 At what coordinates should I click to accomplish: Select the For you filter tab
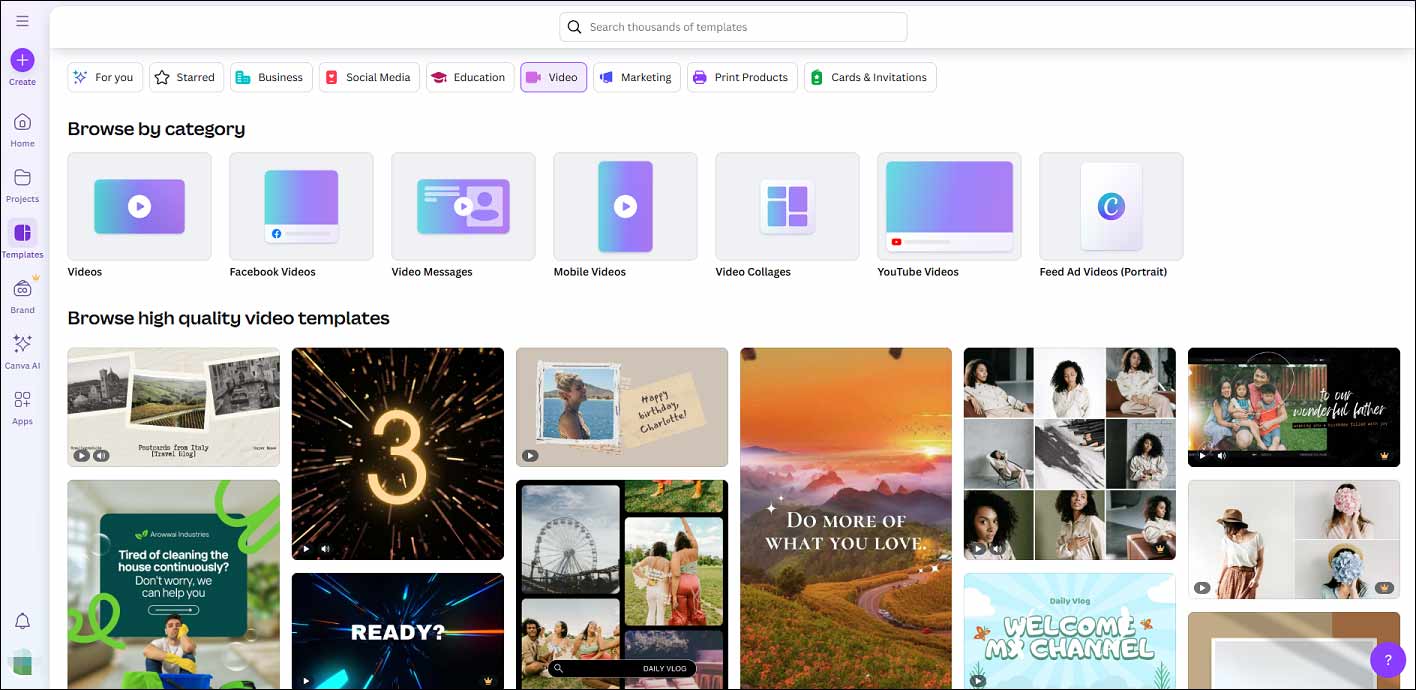coord(105,77)
